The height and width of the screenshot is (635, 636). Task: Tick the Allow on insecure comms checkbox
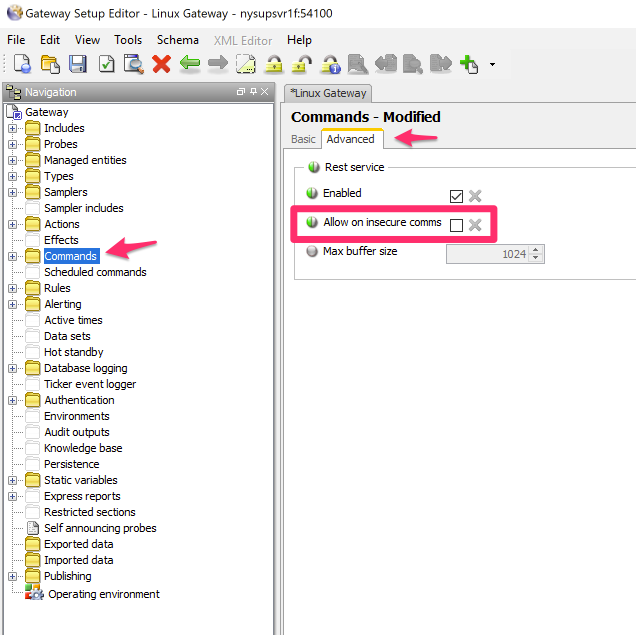tap(457, 225)
